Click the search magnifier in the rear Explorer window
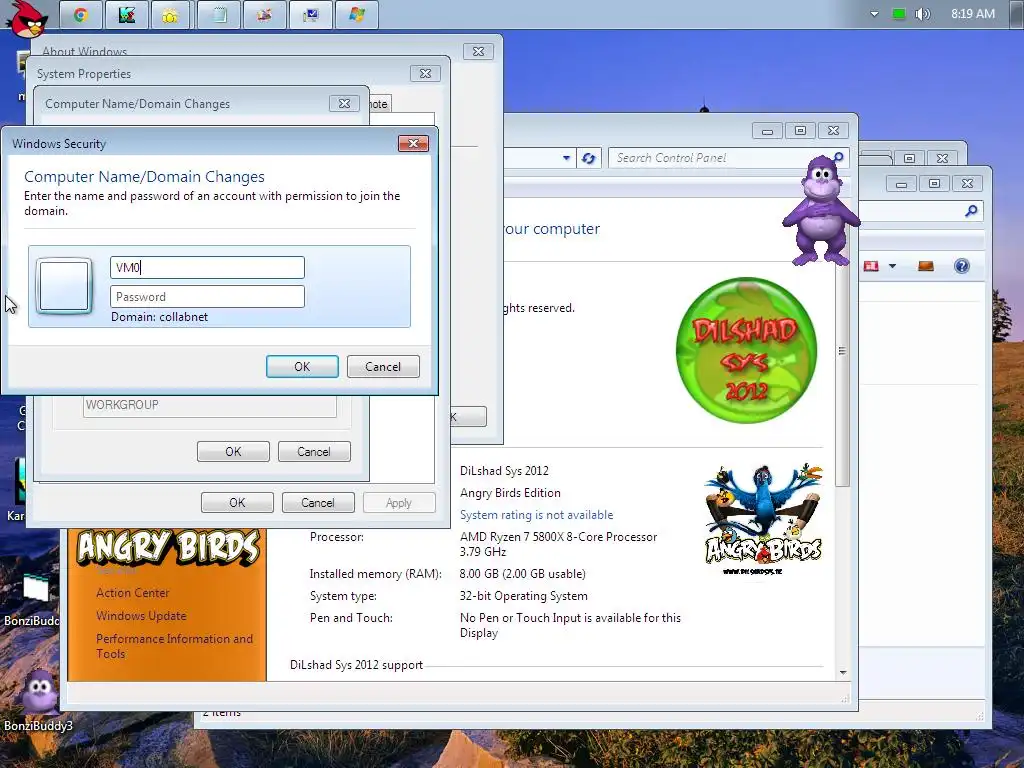 pyautogui.click(x=971, y=210)
